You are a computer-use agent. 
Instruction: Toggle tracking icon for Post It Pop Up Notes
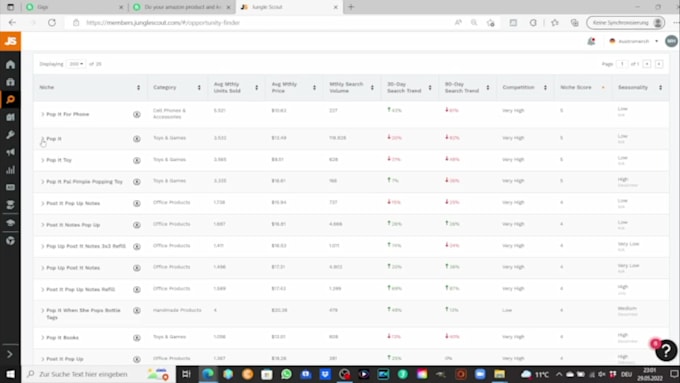click(137, 203)
